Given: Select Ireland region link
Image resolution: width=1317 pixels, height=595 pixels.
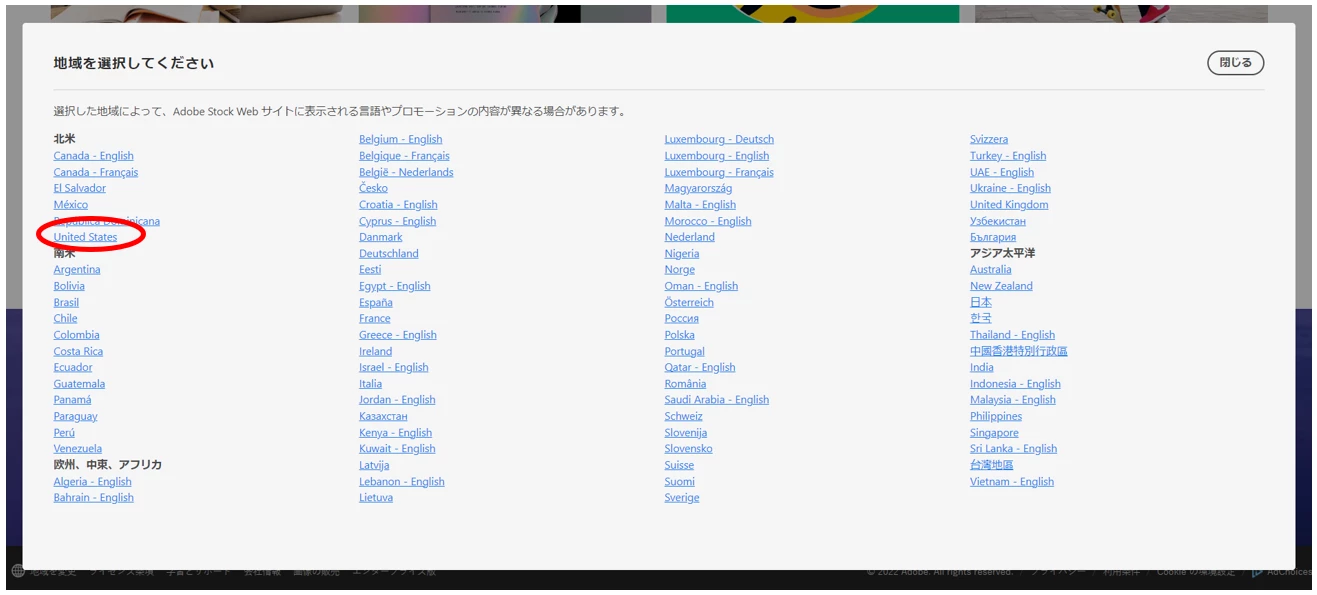Looking at the screenshot, I should point(376,351).
